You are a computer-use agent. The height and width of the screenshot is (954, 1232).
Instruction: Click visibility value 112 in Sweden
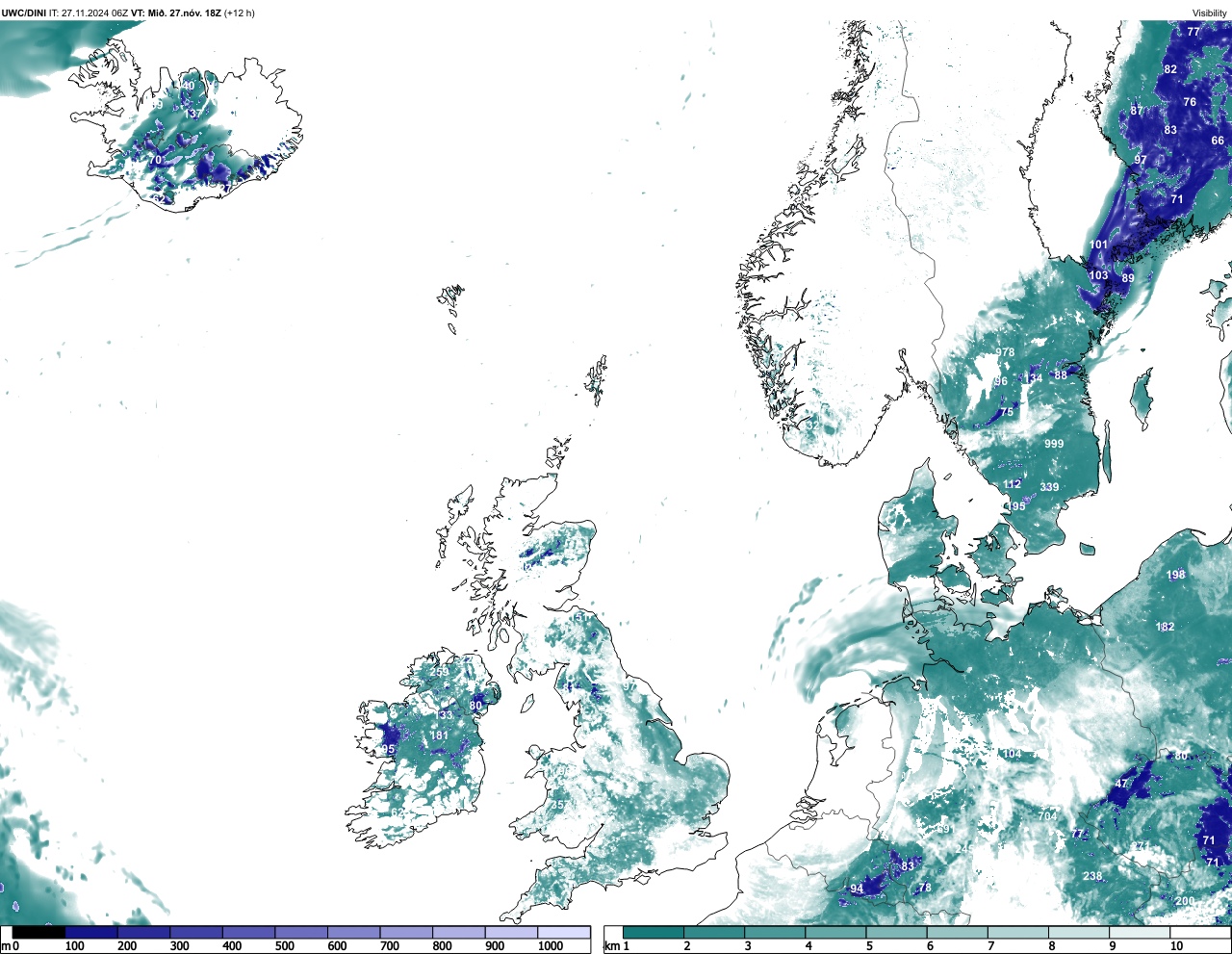tap(1012, 484)
